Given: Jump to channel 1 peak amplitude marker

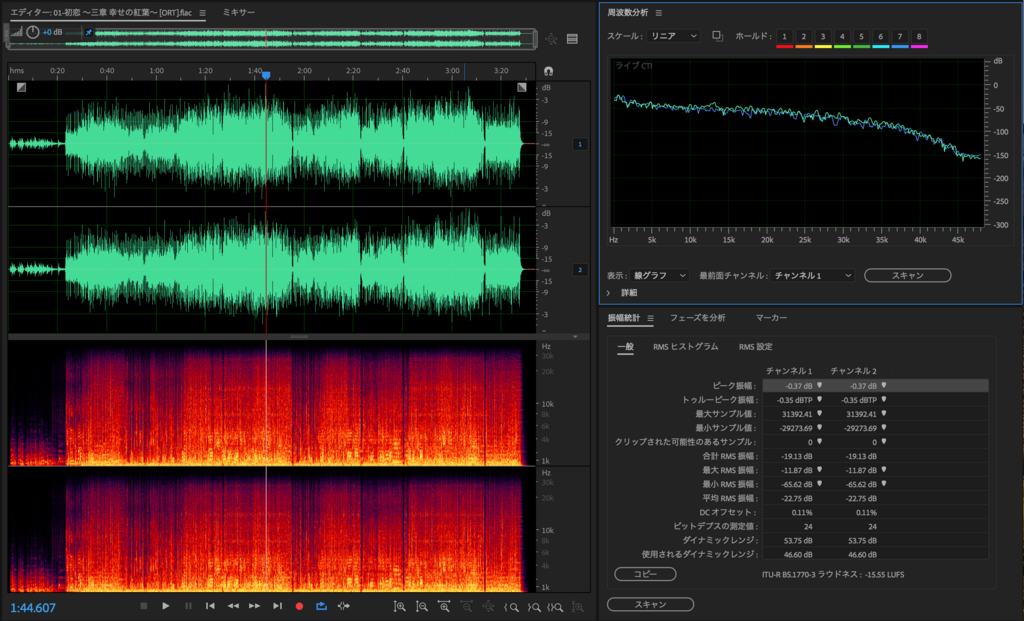Looking at the screenshot, I should [820, 385].
